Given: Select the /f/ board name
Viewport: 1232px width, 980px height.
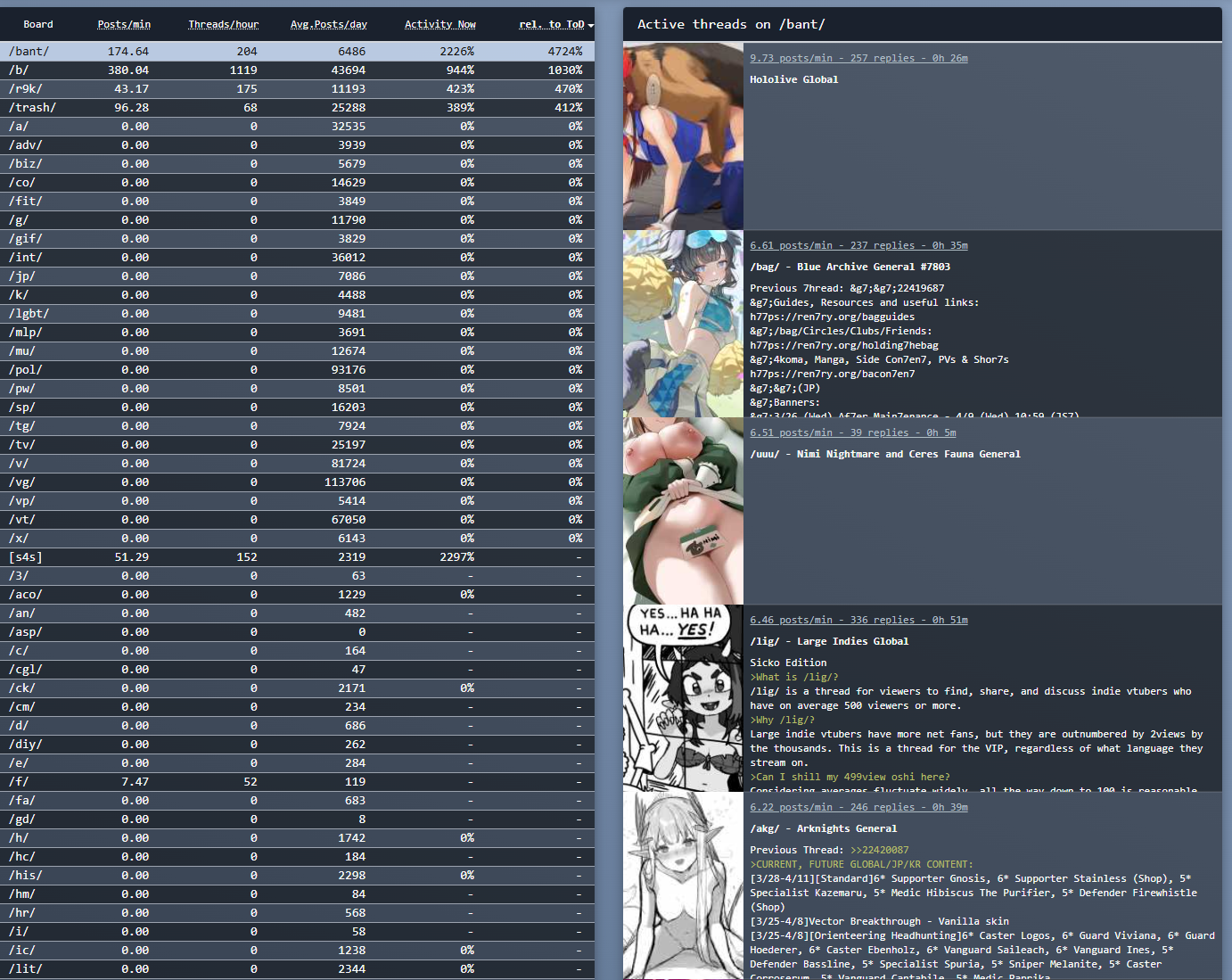Looking at the screenshot, I should tap(19, 782).
